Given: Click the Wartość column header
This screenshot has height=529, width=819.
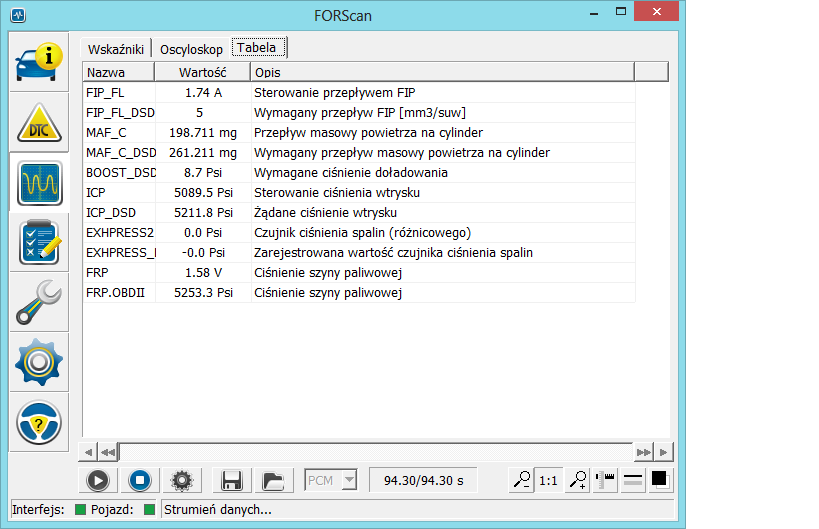Looking at the screenshot, I should pyautogui.click(x=202, y=72).
